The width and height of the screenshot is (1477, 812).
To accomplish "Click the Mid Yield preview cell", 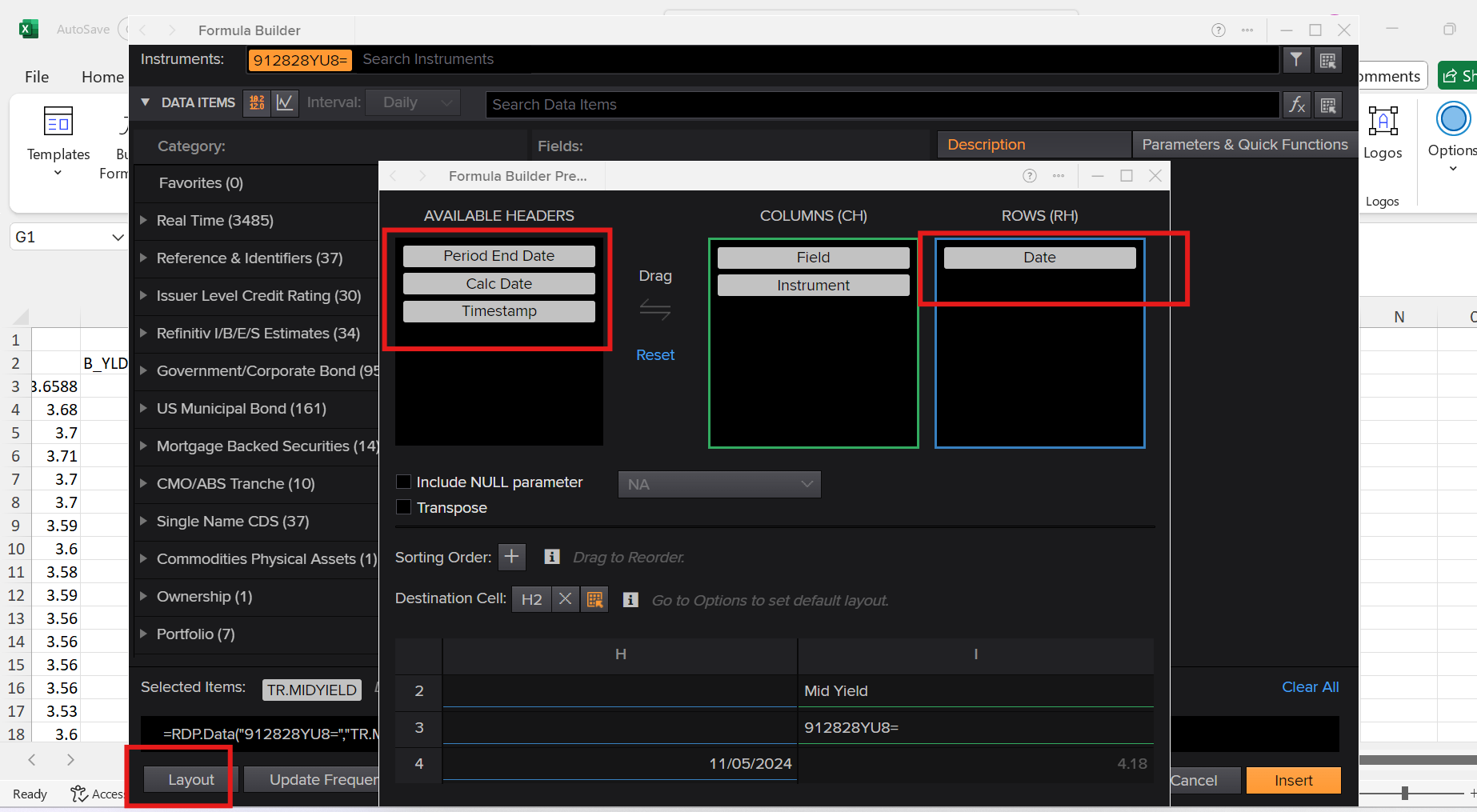I will [975, 691].
